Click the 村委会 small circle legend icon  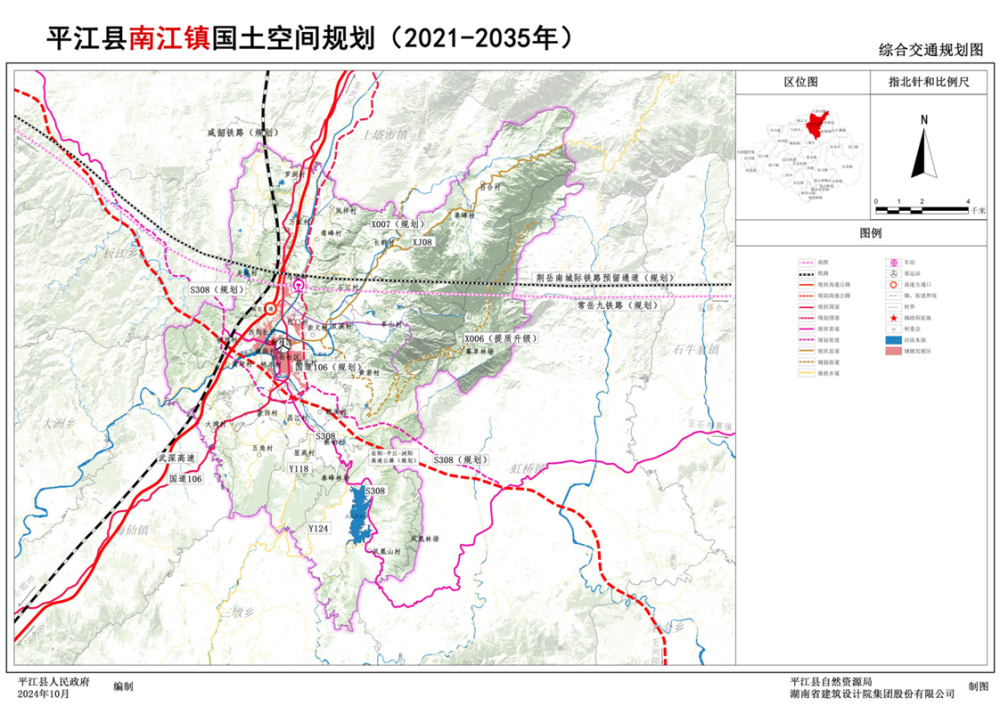(x=892, y=328)
